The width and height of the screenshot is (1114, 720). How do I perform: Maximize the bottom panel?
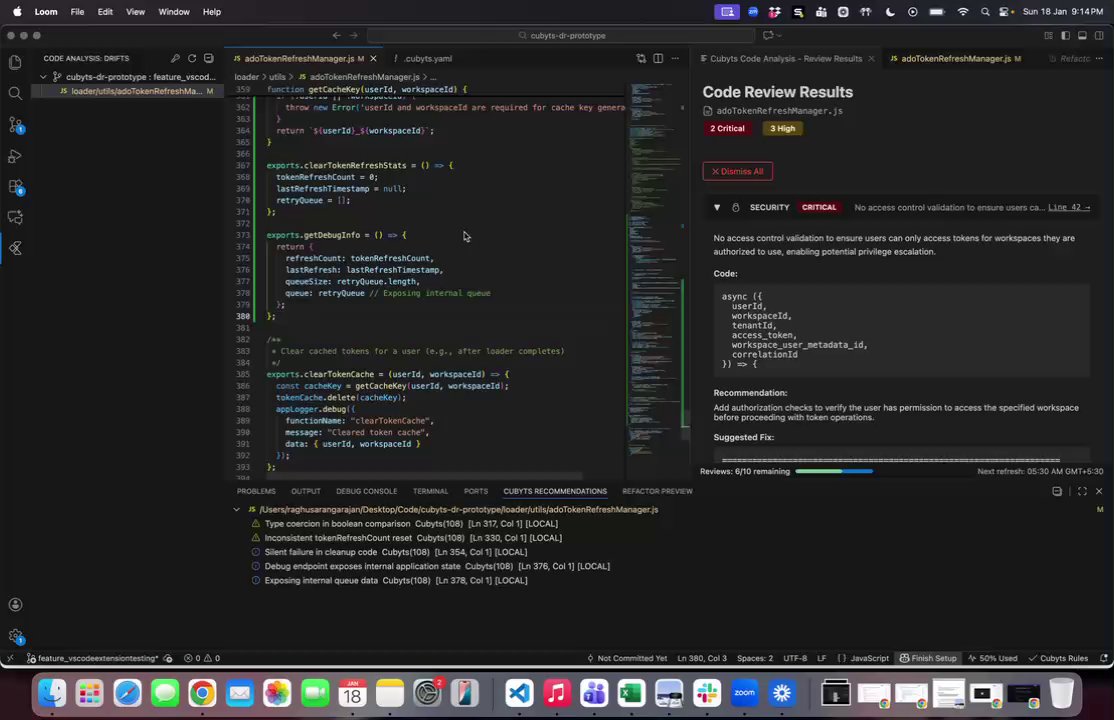(x=1082, y=491)
